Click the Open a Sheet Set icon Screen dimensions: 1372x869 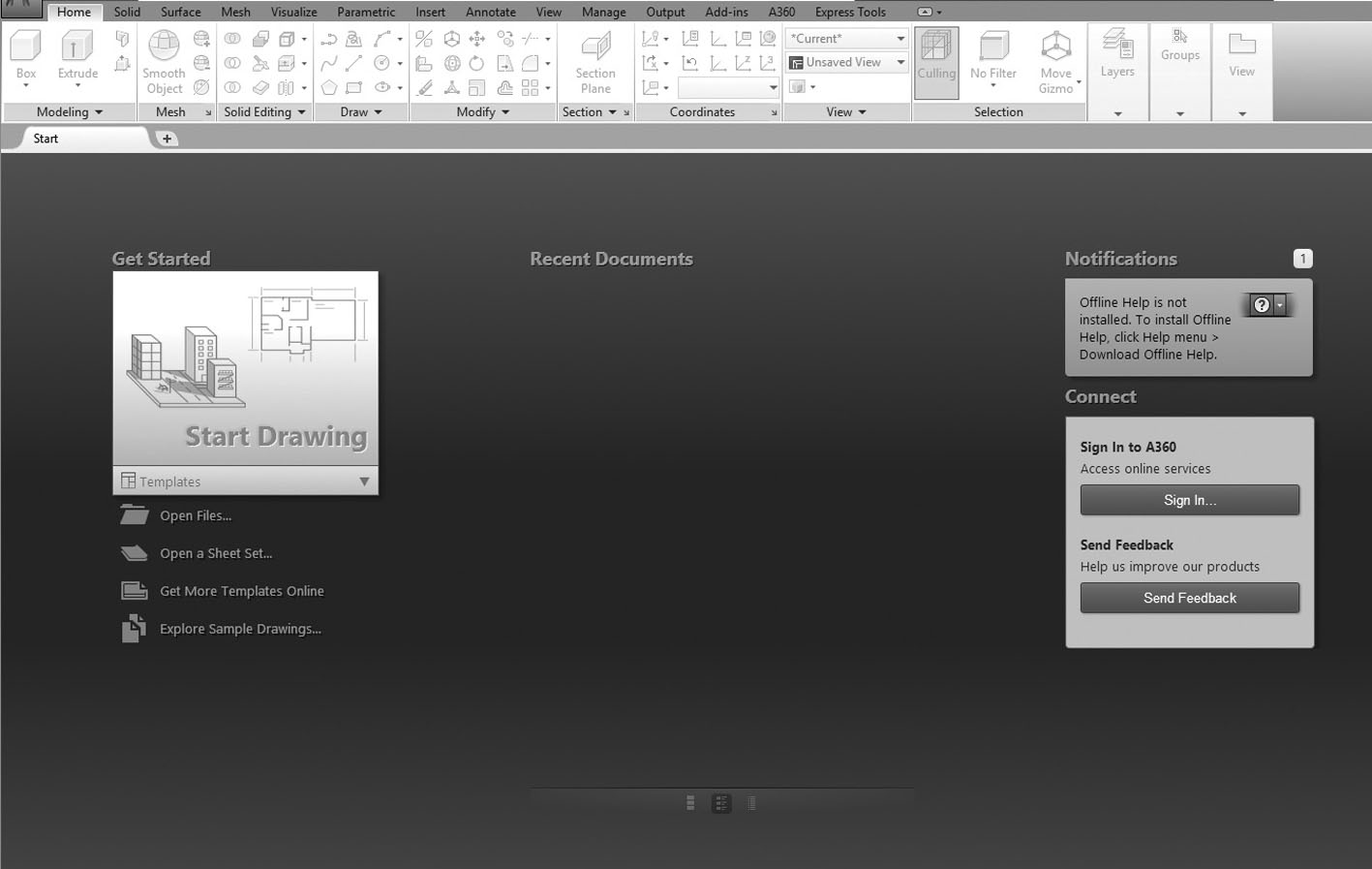click(x=134, y=553)
